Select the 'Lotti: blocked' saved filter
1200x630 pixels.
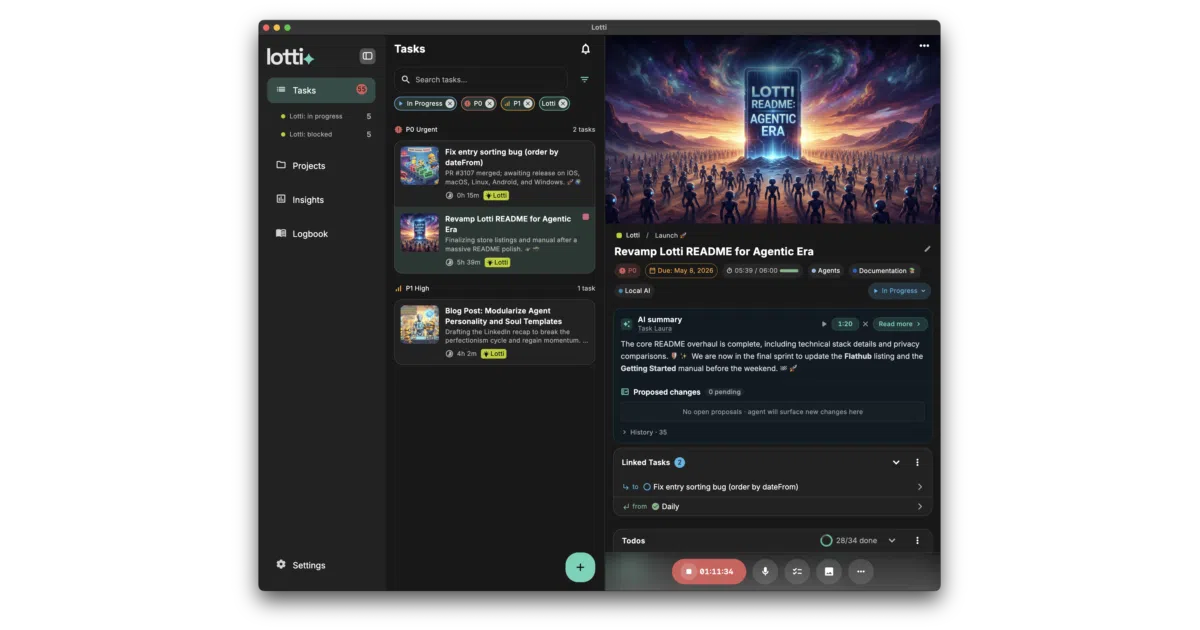(326, 134)
